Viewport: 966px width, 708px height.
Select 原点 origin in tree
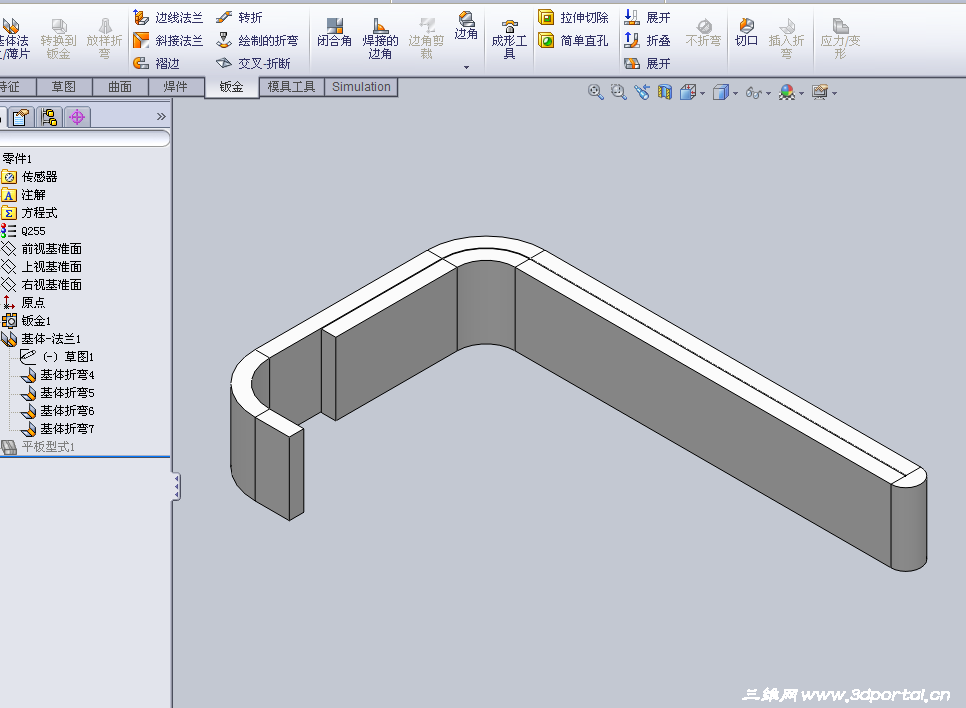tap(23, 303)
